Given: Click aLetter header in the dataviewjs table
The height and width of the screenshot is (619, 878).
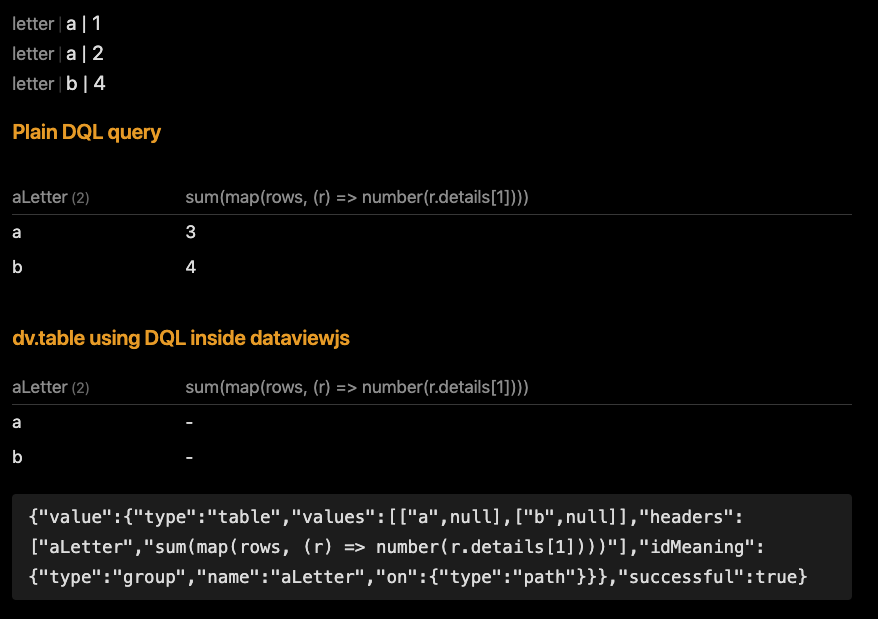Looking at the screenshot, I should coord(50,387).
